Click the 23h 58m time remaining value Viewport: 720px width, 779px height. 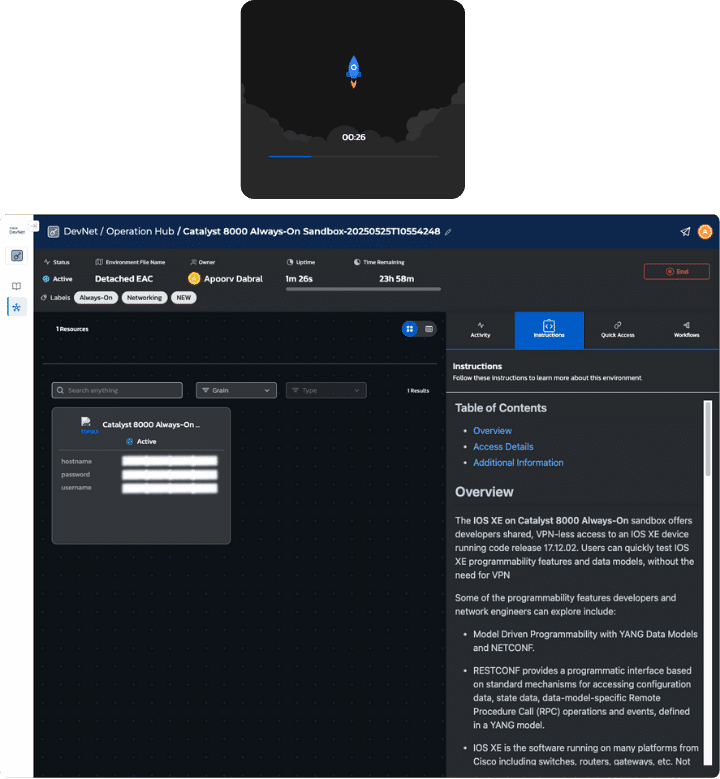pyautogui.click(x=396, y=279)
